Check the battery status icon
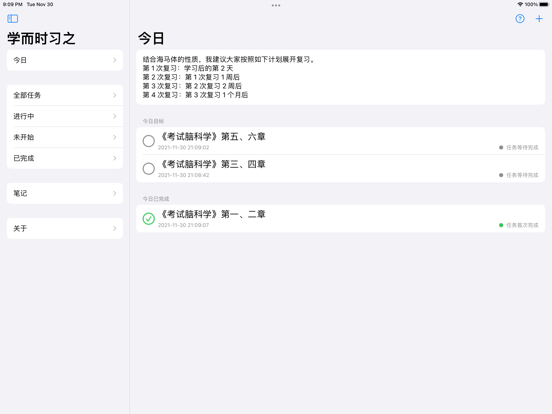552x414 pixels. coord(544,4)
